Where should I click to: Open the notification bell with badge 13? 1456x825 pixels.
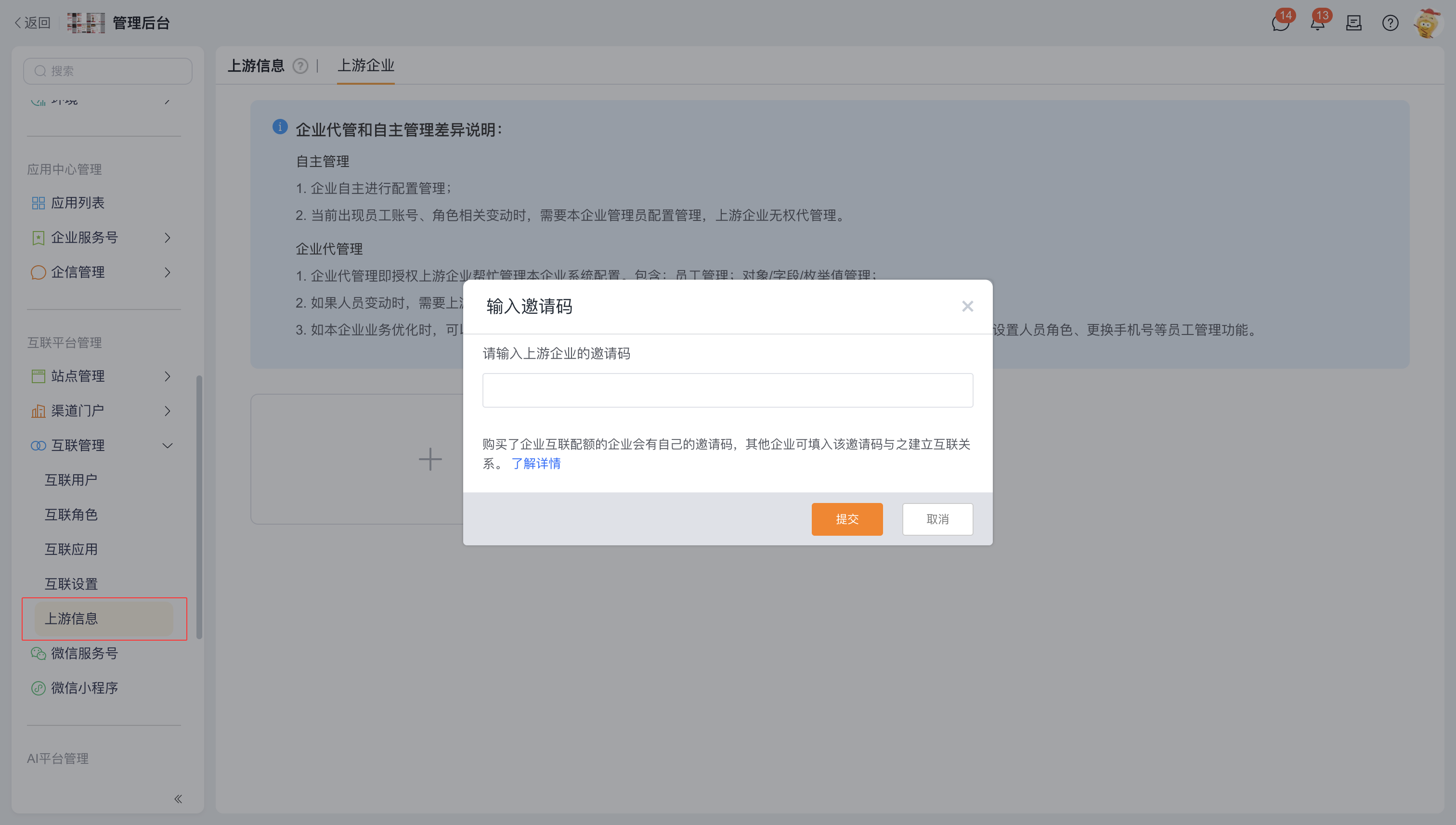click(1317, 23)
